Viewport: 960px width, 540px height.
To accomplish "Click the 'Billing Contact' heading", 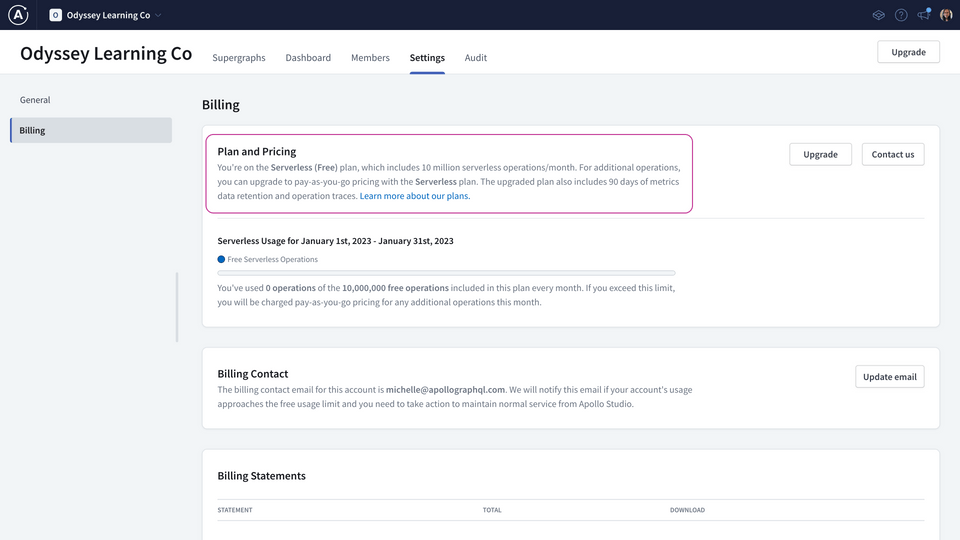I will [252, 373].
